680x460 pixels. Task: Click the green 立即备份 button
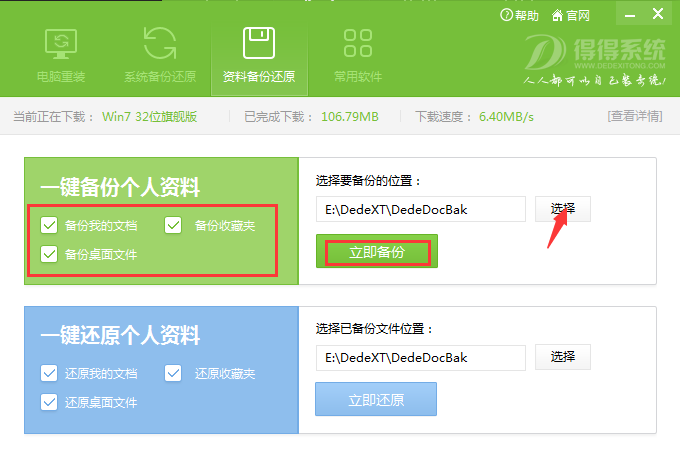[x=376, y=252]
